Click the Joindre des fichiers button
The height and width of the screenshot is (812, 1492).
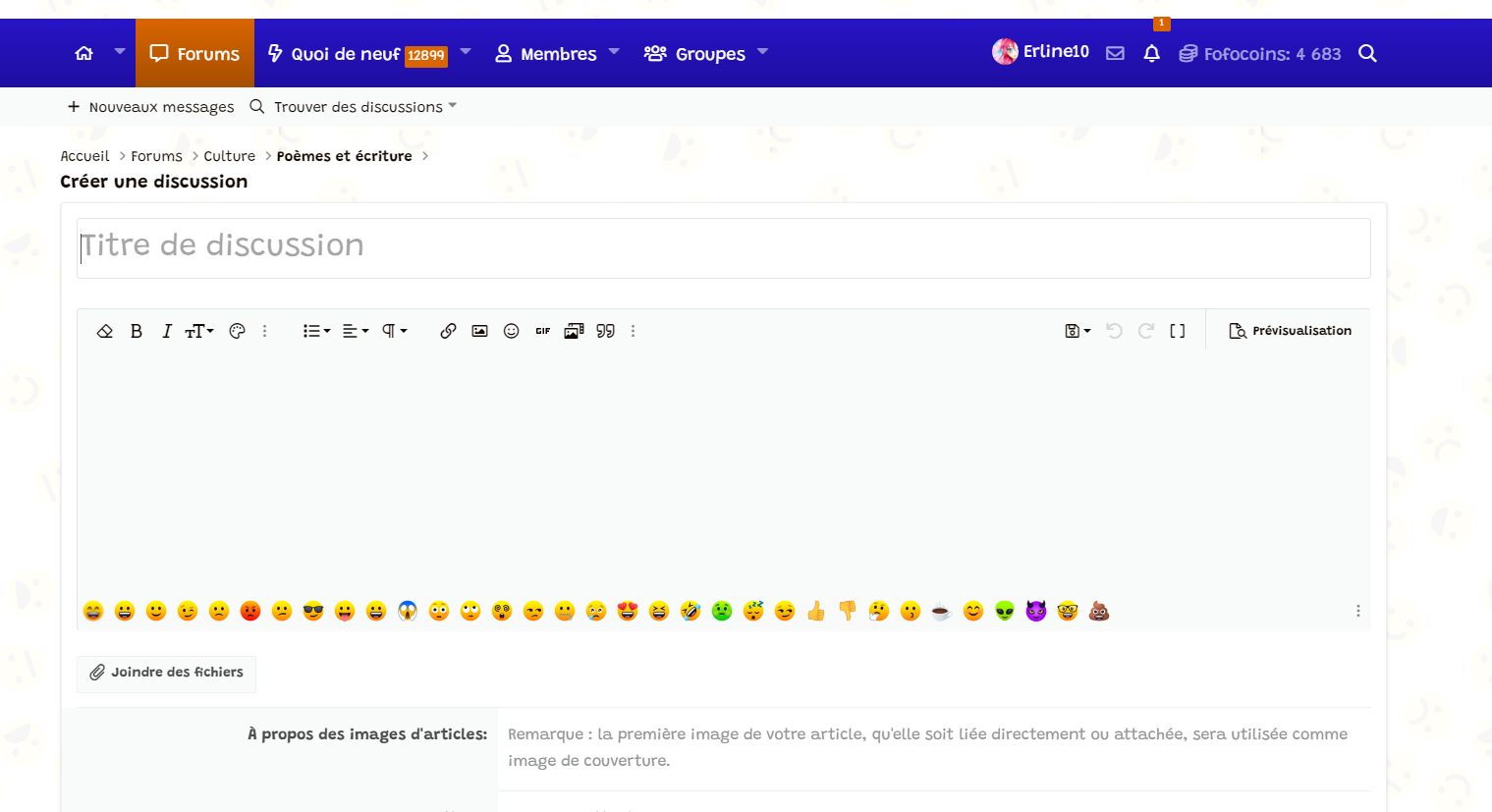tap(166, 673)
